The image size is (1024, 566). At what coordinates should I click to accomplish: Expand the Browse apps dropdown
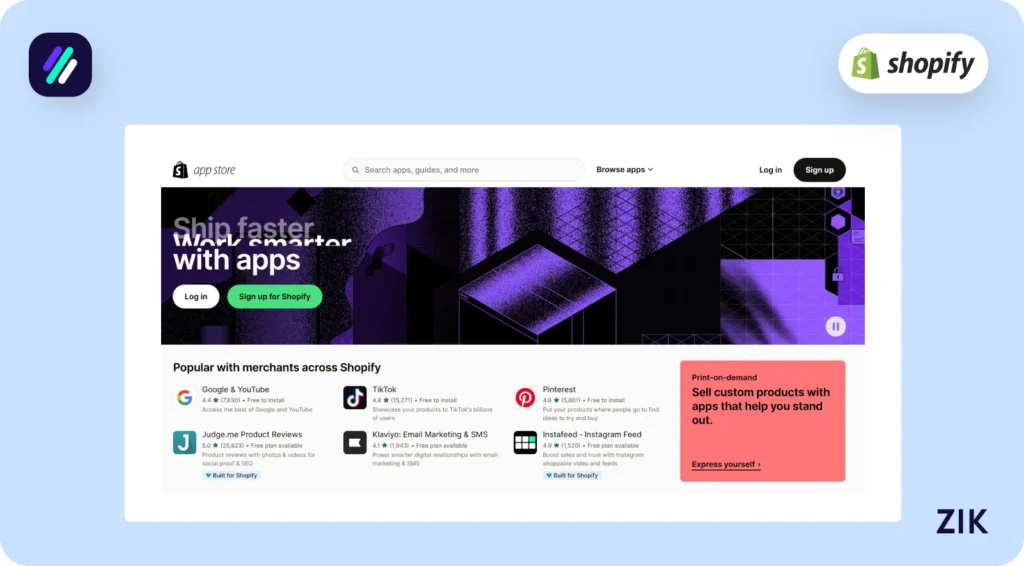[624, 170]
